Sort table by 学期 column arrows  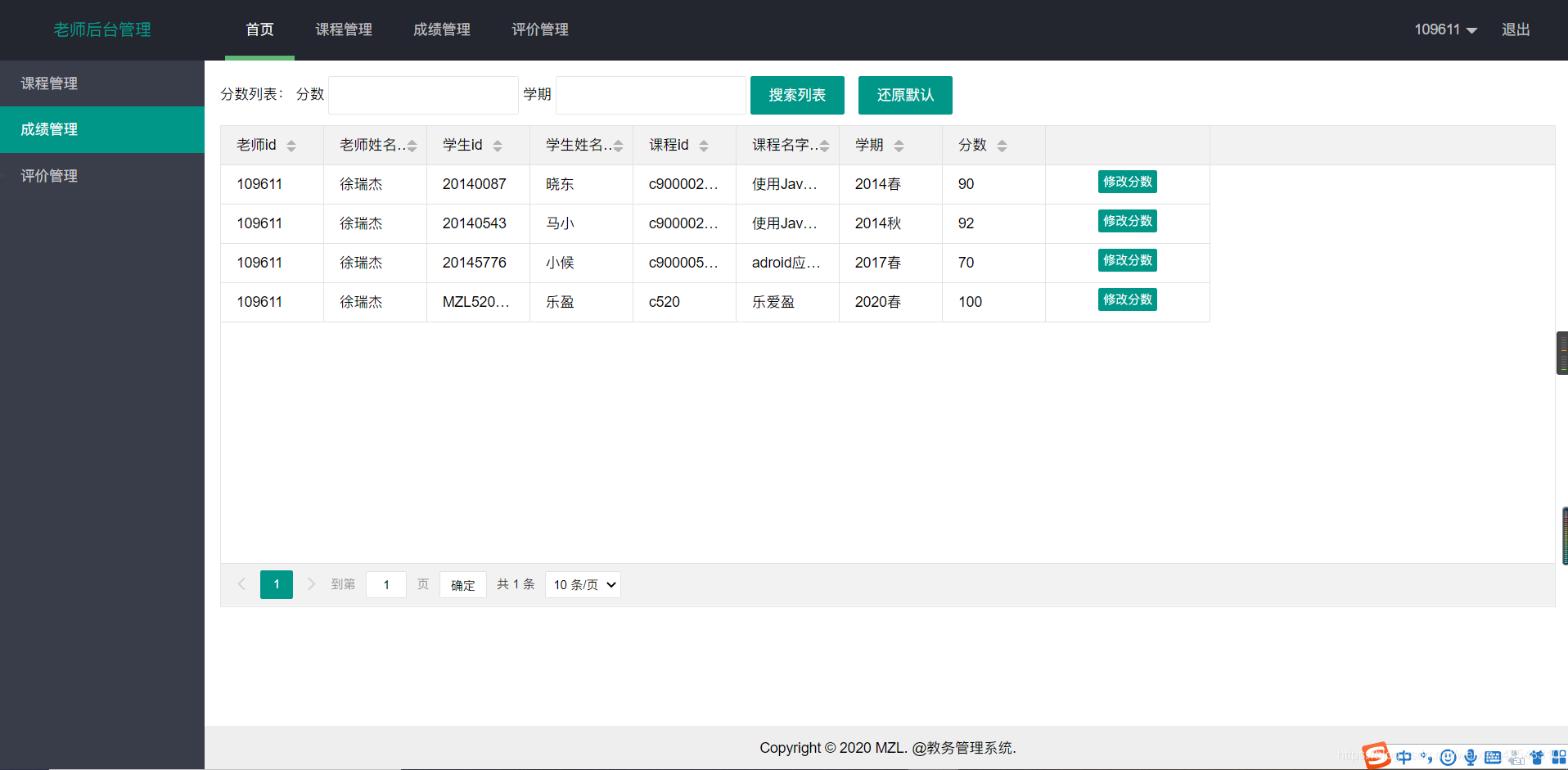pyautogui.click(x=899, y=146)
